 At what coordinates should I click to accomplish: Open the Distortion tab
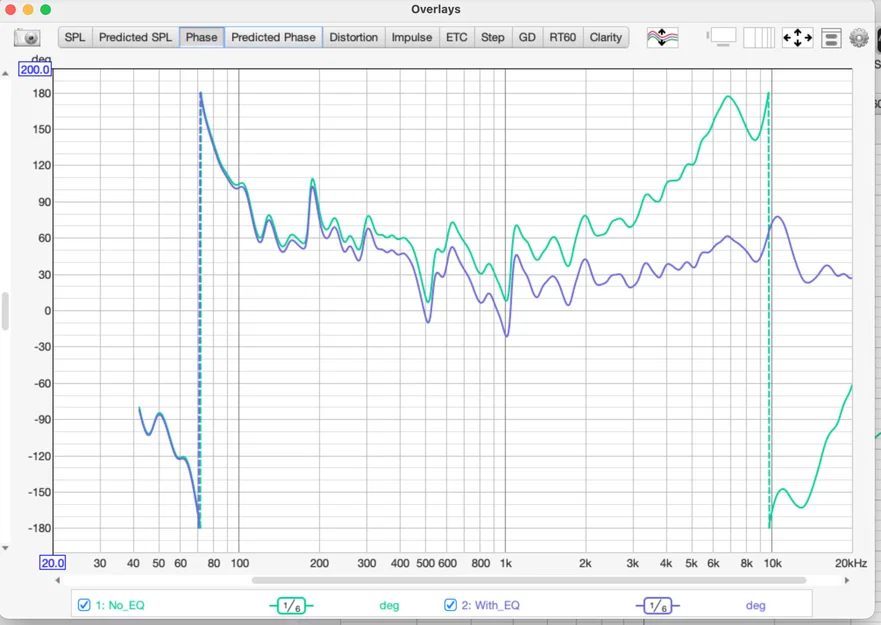click(x=353, y=38)
